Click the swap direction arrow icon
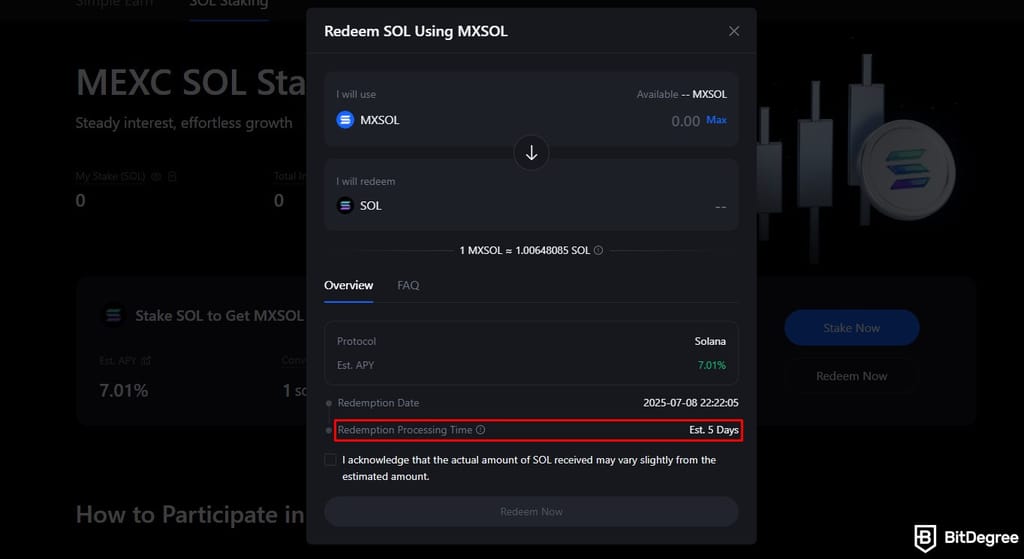The image size is (1024, 559). [532, 153]
